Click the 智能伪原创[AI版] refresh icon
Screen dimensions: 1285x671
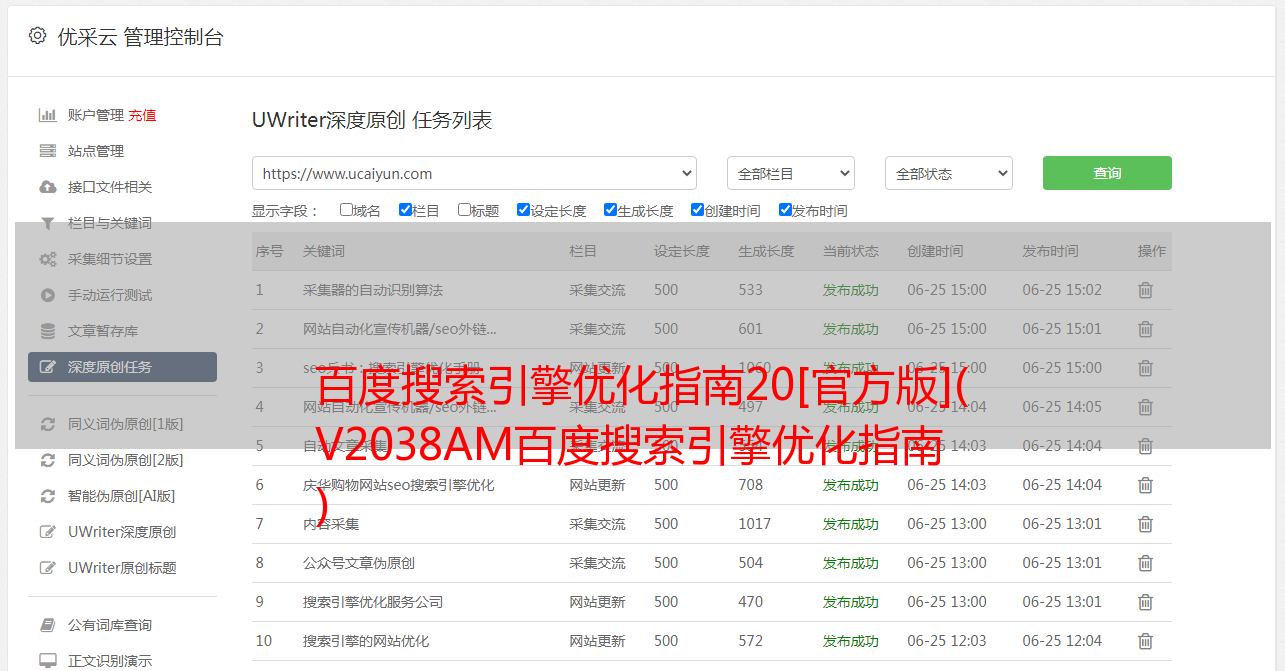(47, 496)
